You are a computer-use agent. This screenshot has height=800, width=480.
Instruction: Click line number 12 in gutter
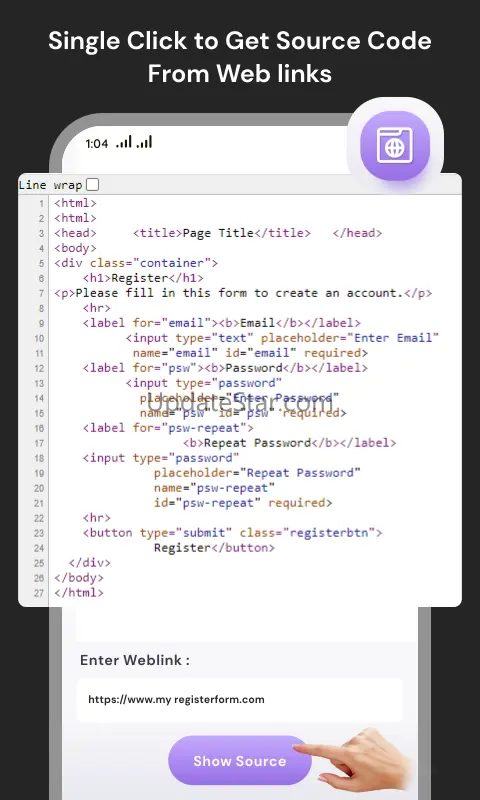click(x=39, y=369)
